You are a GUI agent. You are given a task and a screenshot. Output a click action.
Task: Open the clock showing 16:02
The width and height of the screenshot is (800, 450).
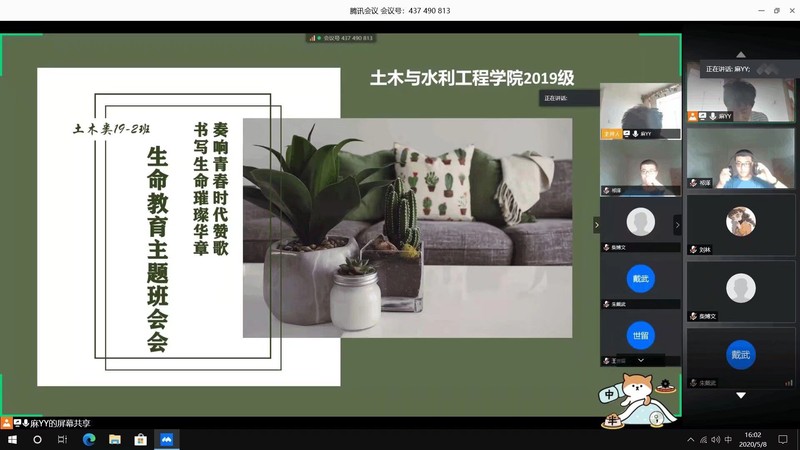[x=753, y=439]
